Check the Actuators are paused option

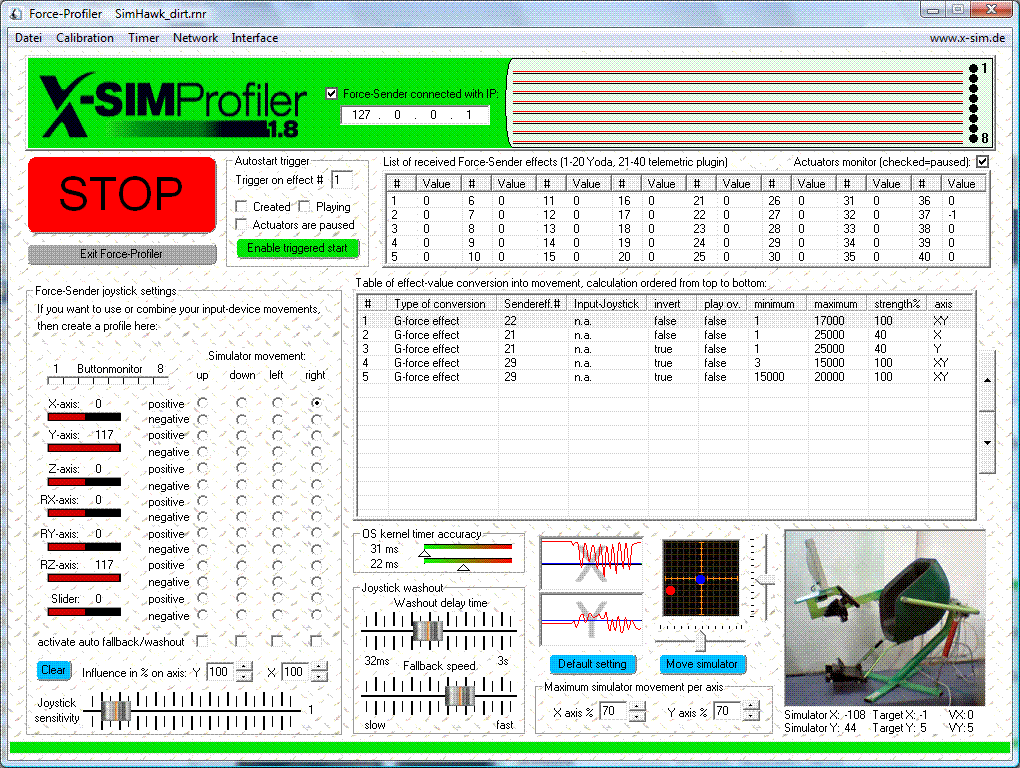pos(241,224)
